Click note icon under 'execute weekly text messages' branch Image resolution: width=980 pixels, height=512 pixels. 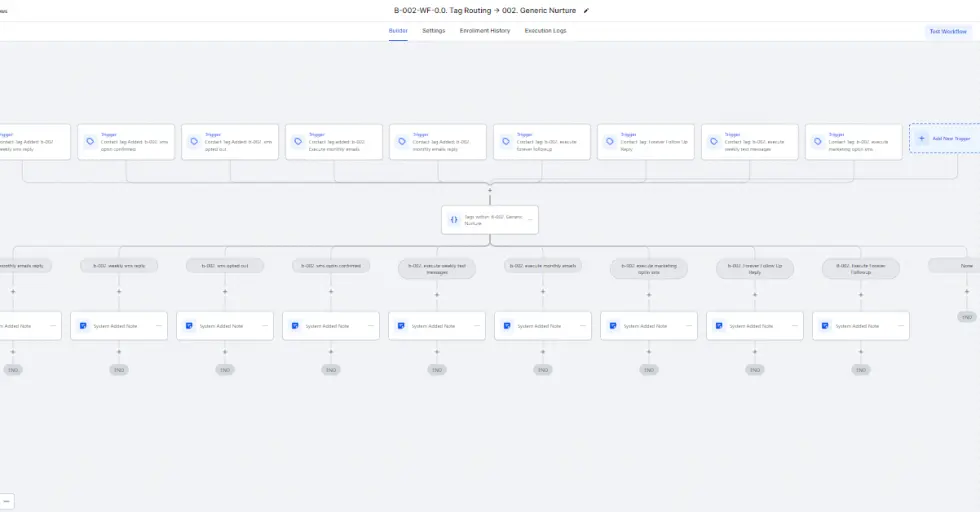pos(401,326)
